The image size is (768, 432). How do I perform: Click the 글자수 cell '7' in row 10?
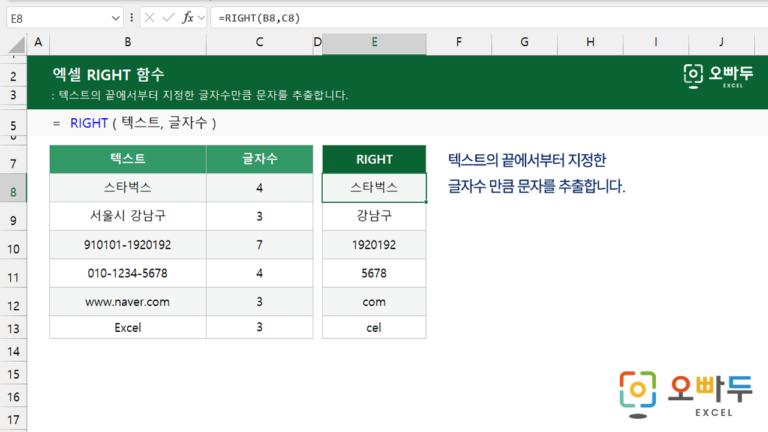(x=260, y=244)
